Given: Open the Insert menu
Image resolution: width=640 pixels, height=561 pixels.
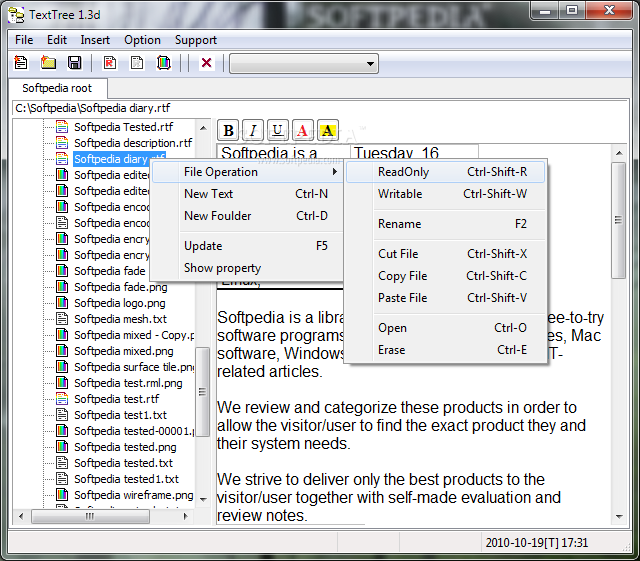Looking at the screenshot, I should tap(95, 40).
